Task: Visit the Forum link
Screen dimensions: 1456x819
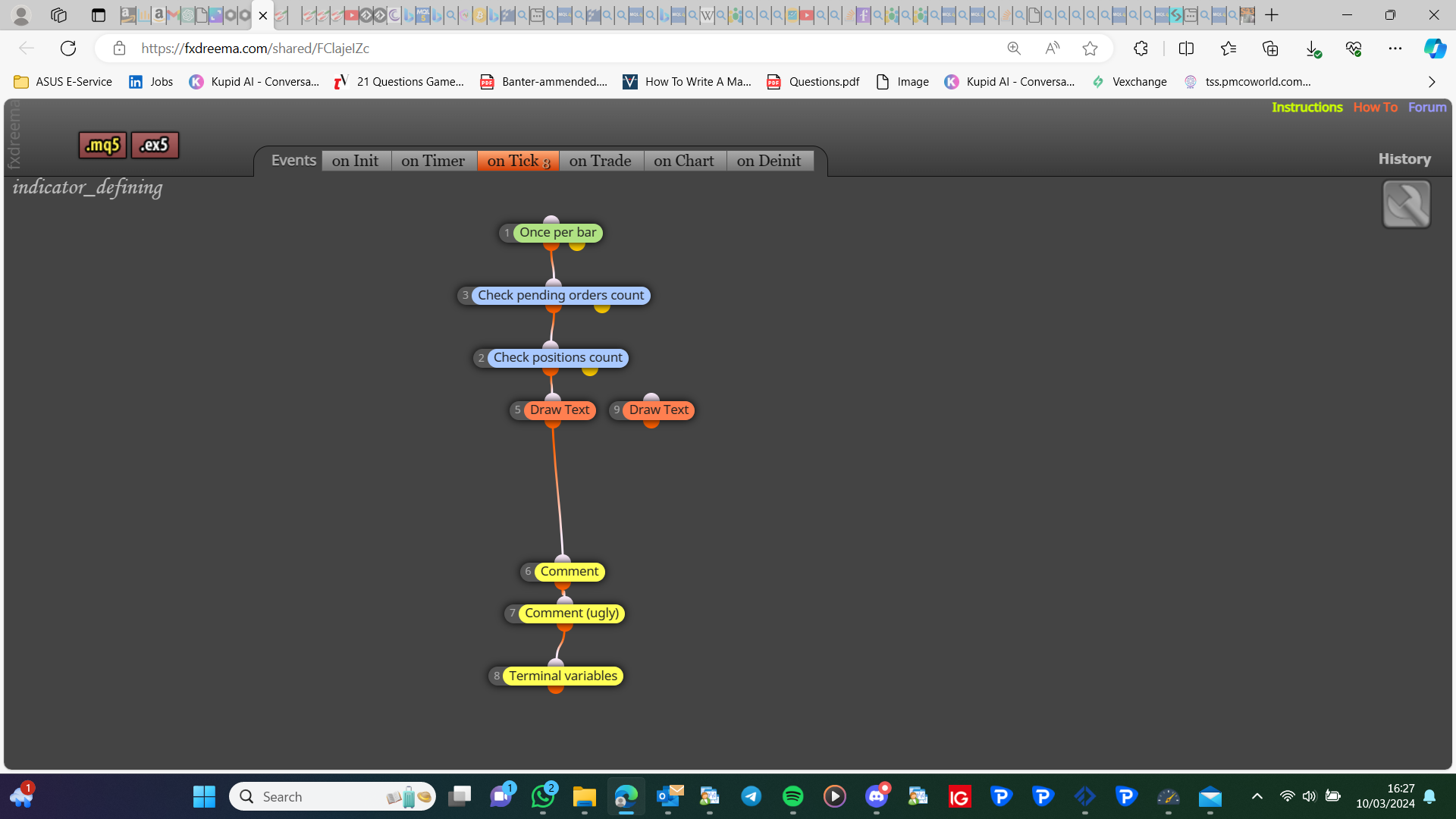Action: pyautogui.click(x=1427, y=108)
